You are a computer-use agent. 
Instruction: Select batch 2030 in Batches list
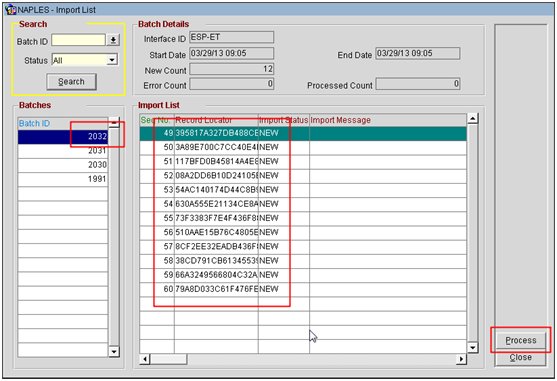pos(63,165)
